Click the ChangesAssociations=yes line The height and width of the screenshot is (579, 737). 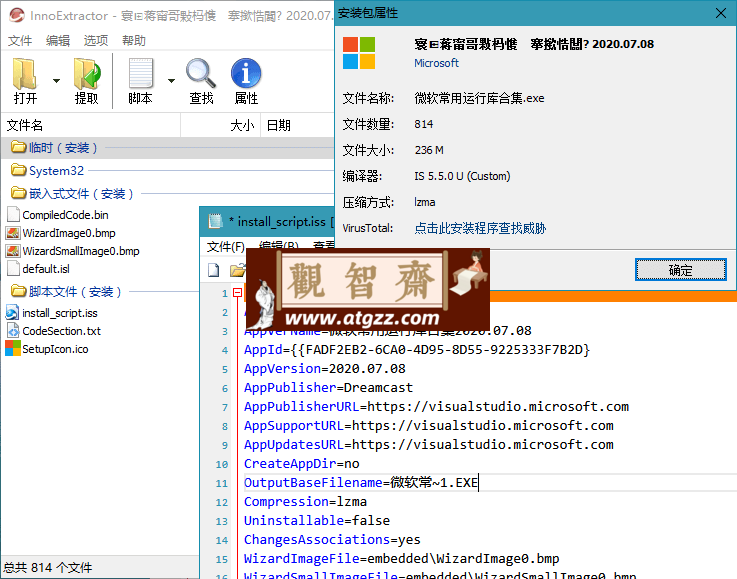click(x=332, y=540)
